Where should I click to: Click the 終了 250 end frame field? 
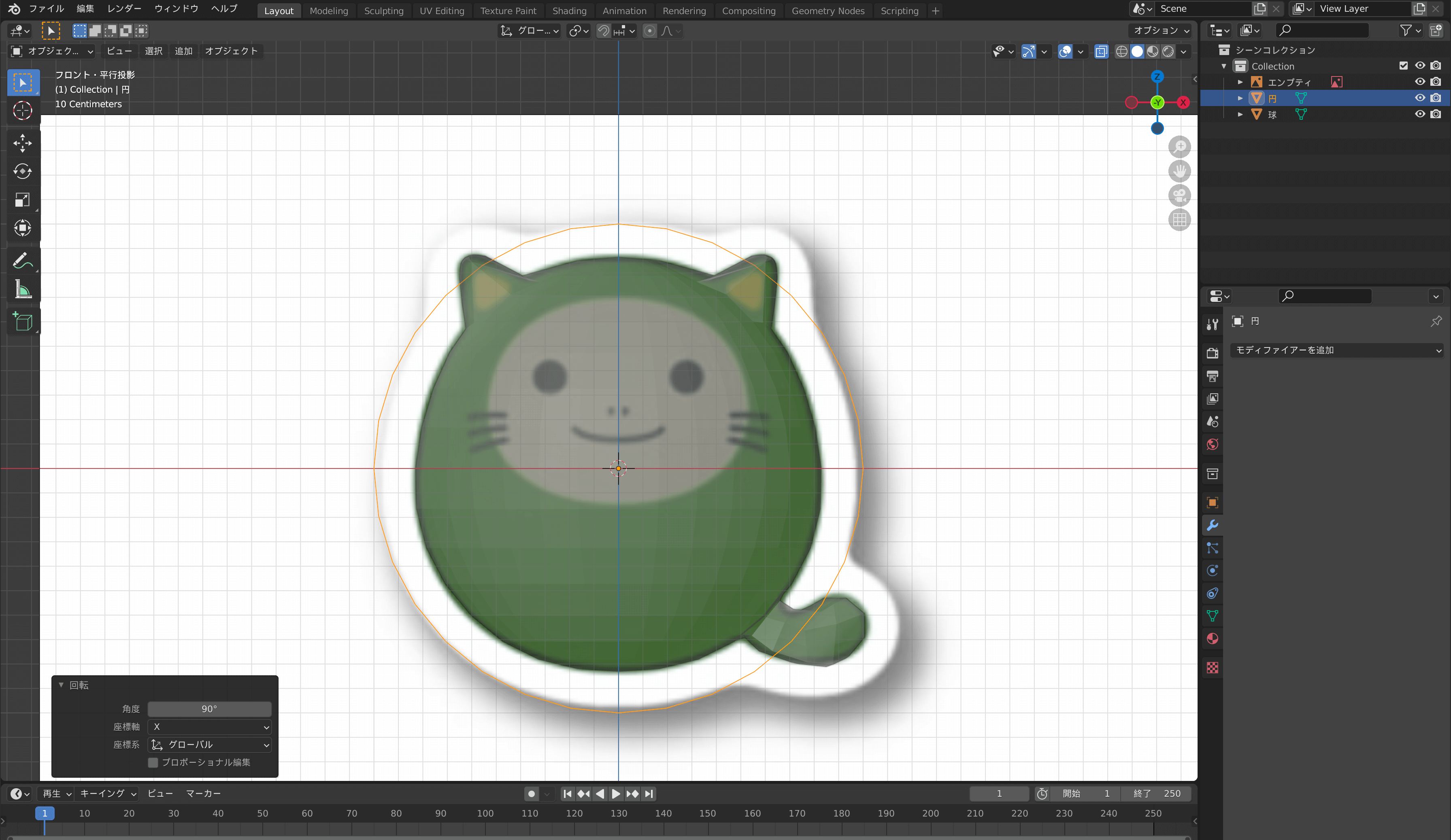point(1156,794)
